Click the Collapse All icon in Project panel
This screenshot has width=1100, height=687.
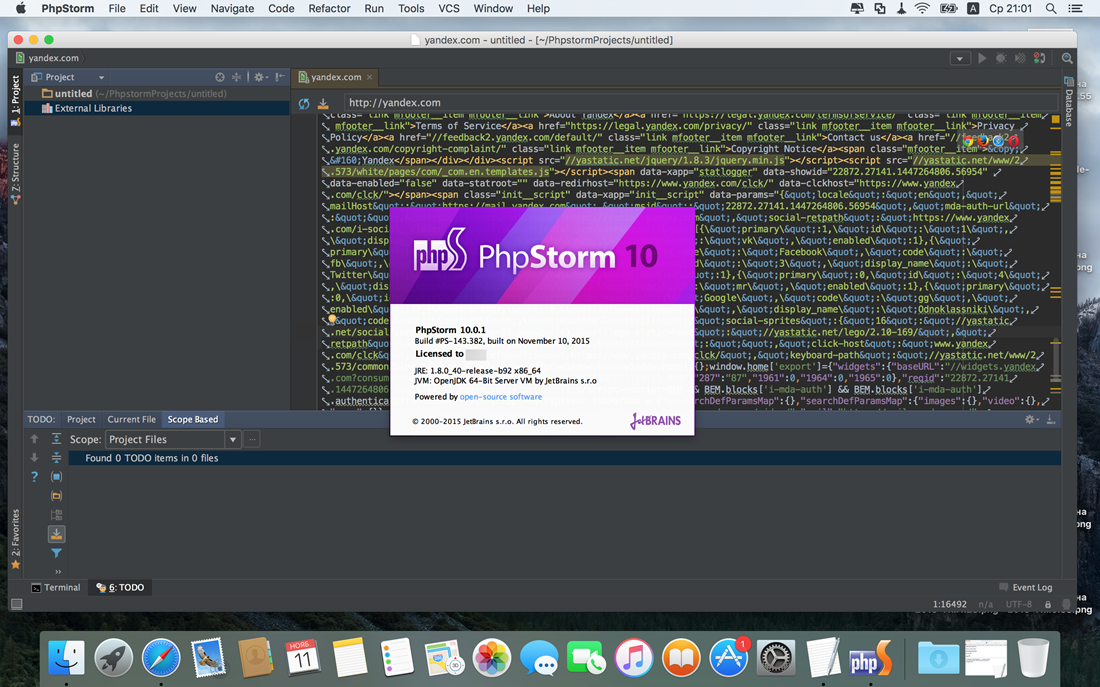tap(236, 77)
